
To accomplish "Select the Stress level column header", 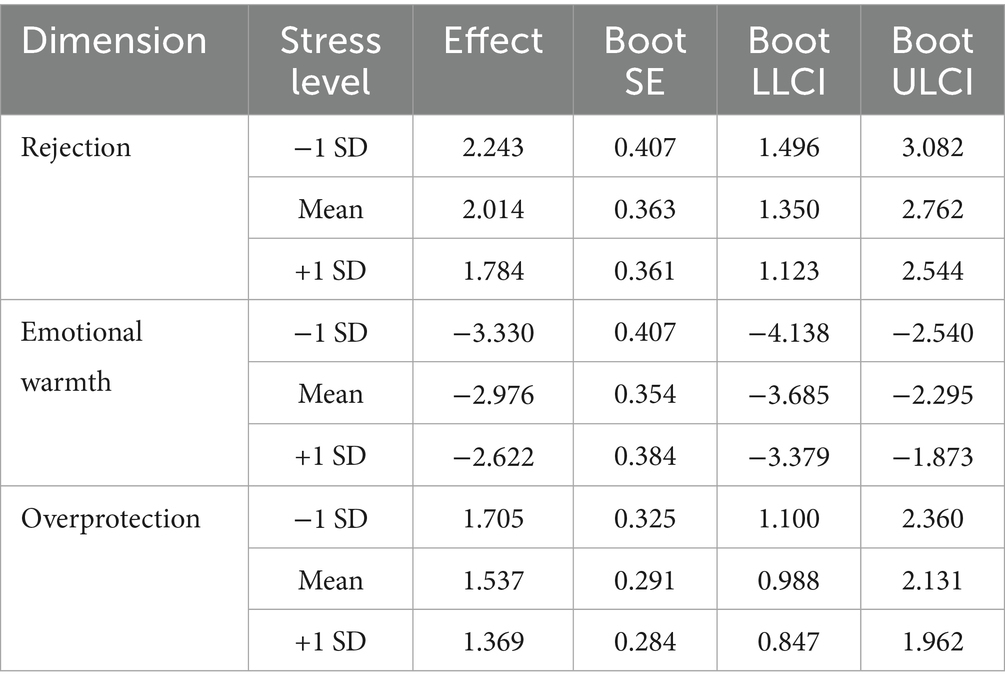I will [x=330, y=61].
